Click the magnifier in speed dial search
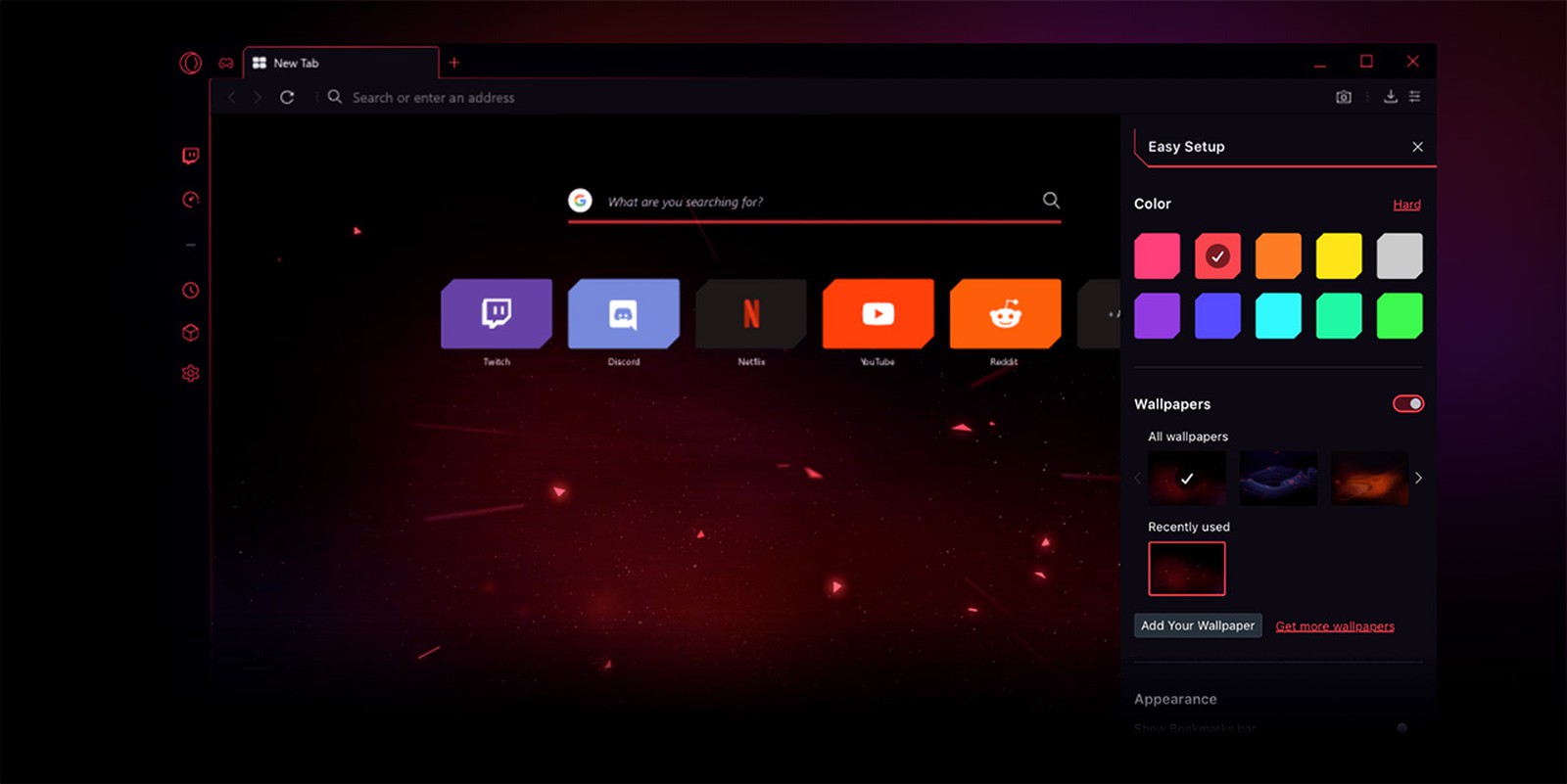 tap(1051, 200)
